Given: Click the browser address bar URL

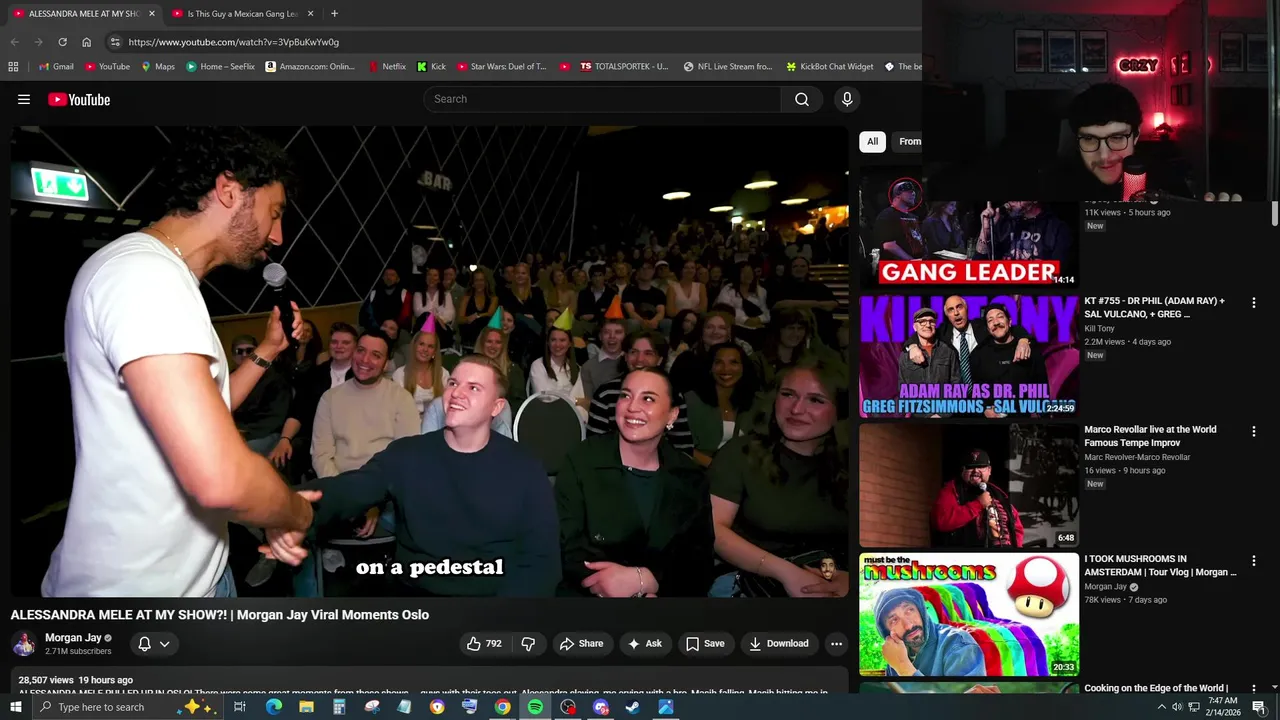Looking at the screenshot, I should tap(233, 42).
